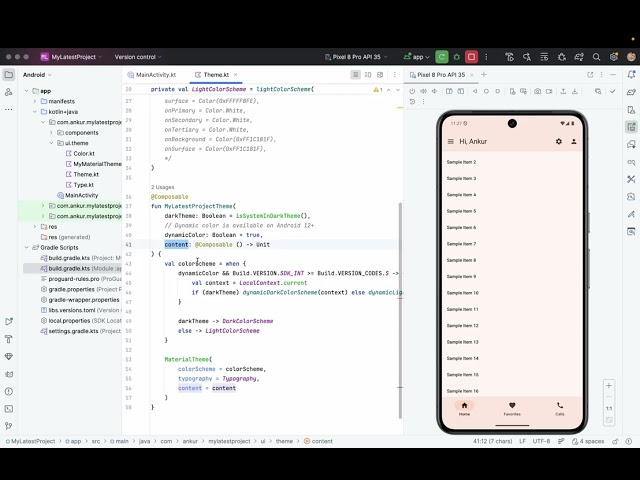
Task: Open Git tool window at sidebar bottom
Action: point(9,426)
